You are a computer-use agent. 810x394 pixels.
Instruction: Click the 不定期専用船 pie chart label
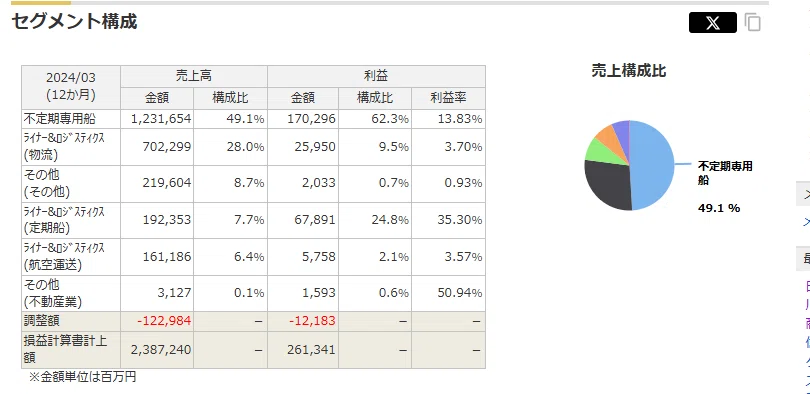(725, 173)
